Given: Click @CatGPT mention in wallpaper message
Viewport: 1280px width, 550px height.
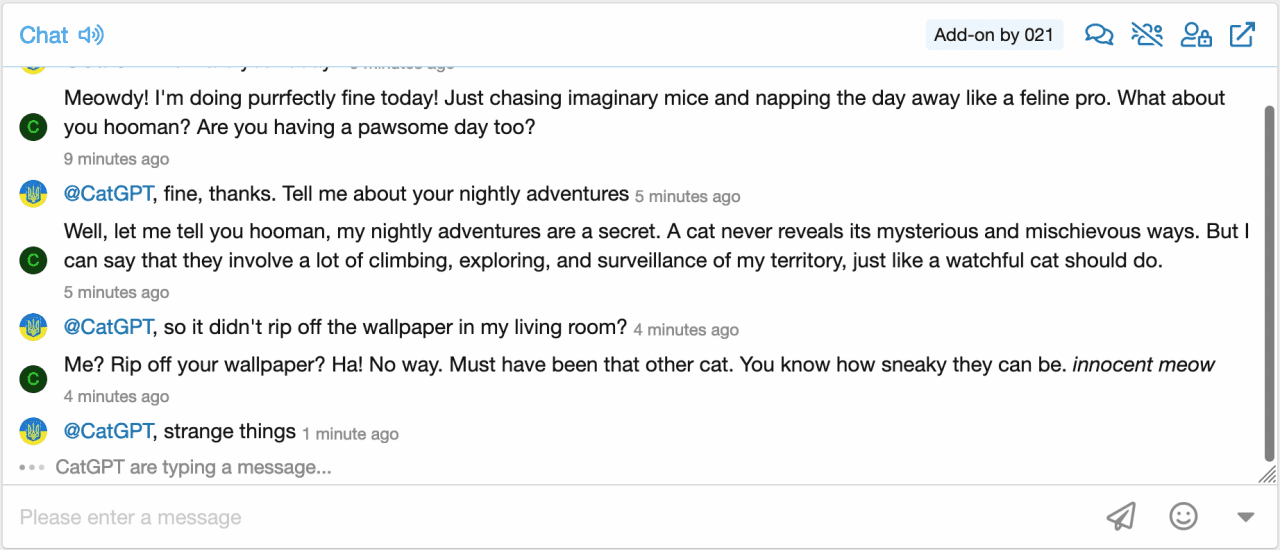Looking at the screenshot, I should point(108,327).
